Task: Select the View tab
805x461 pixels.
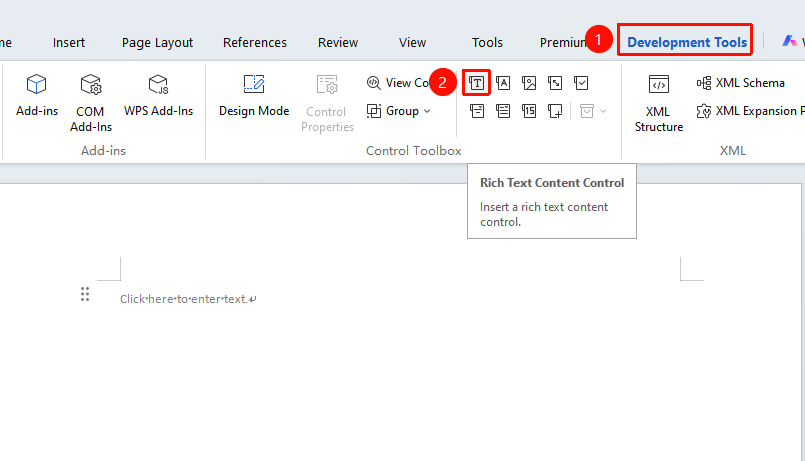Action: 412,43
